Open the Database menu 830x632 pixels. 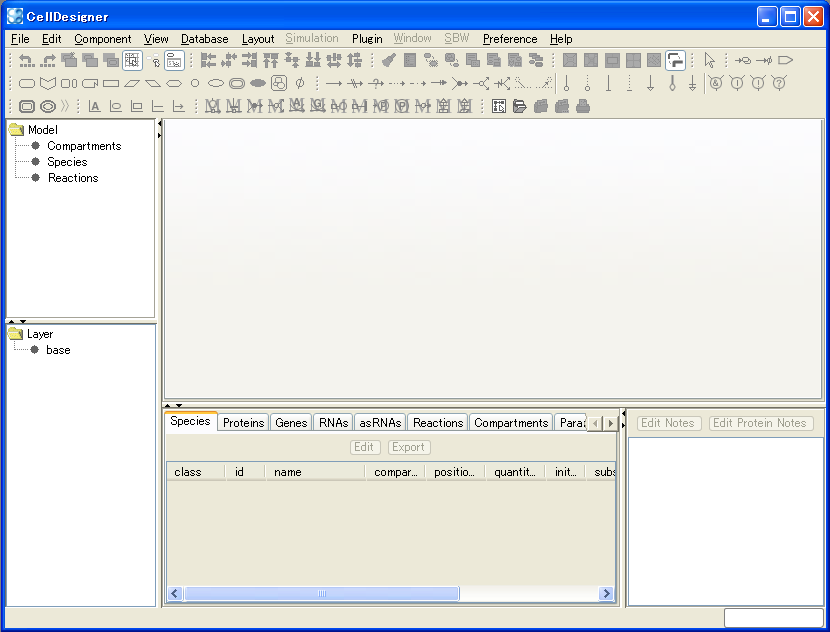click(x=204, y=39)
